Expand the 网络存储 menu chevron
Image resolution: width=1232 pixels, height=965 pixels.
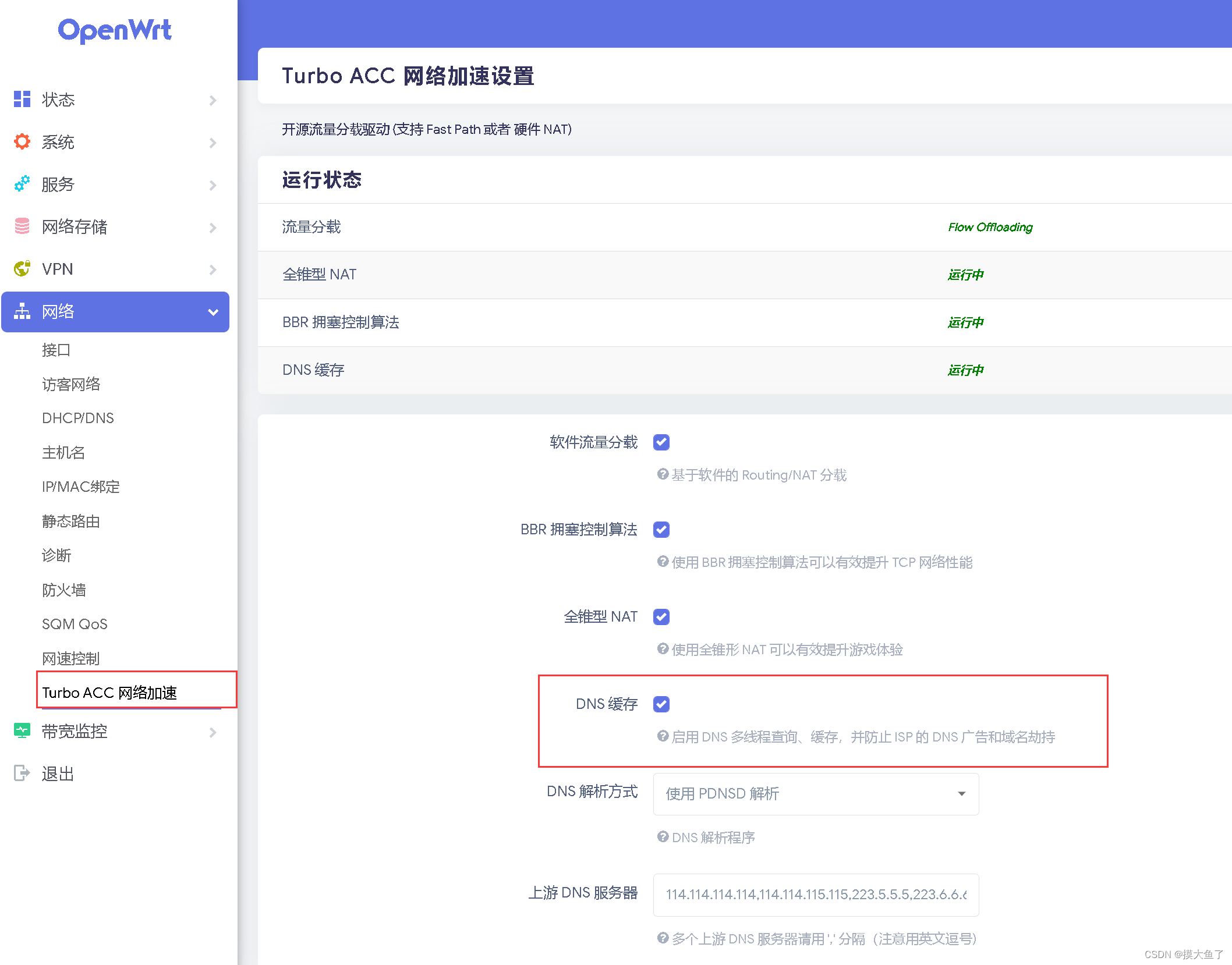coord(213,228)
